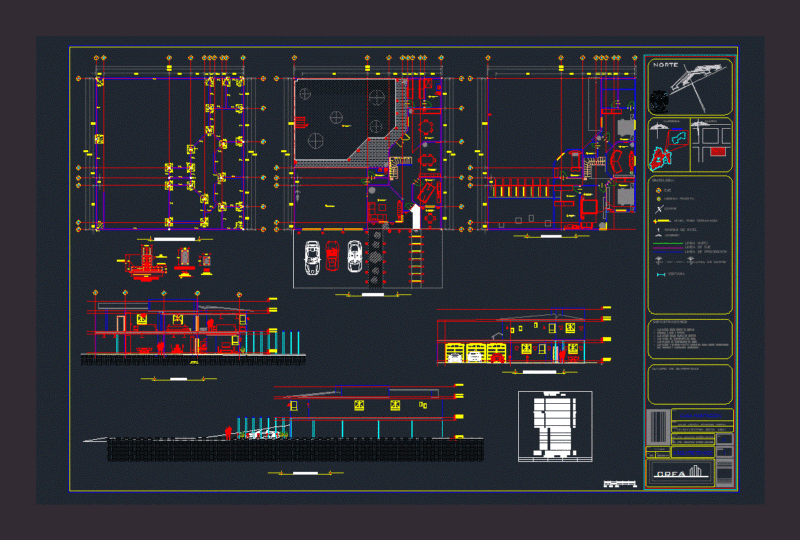
Task: Click the white massing diagram in the white frame
Action: 555,426
